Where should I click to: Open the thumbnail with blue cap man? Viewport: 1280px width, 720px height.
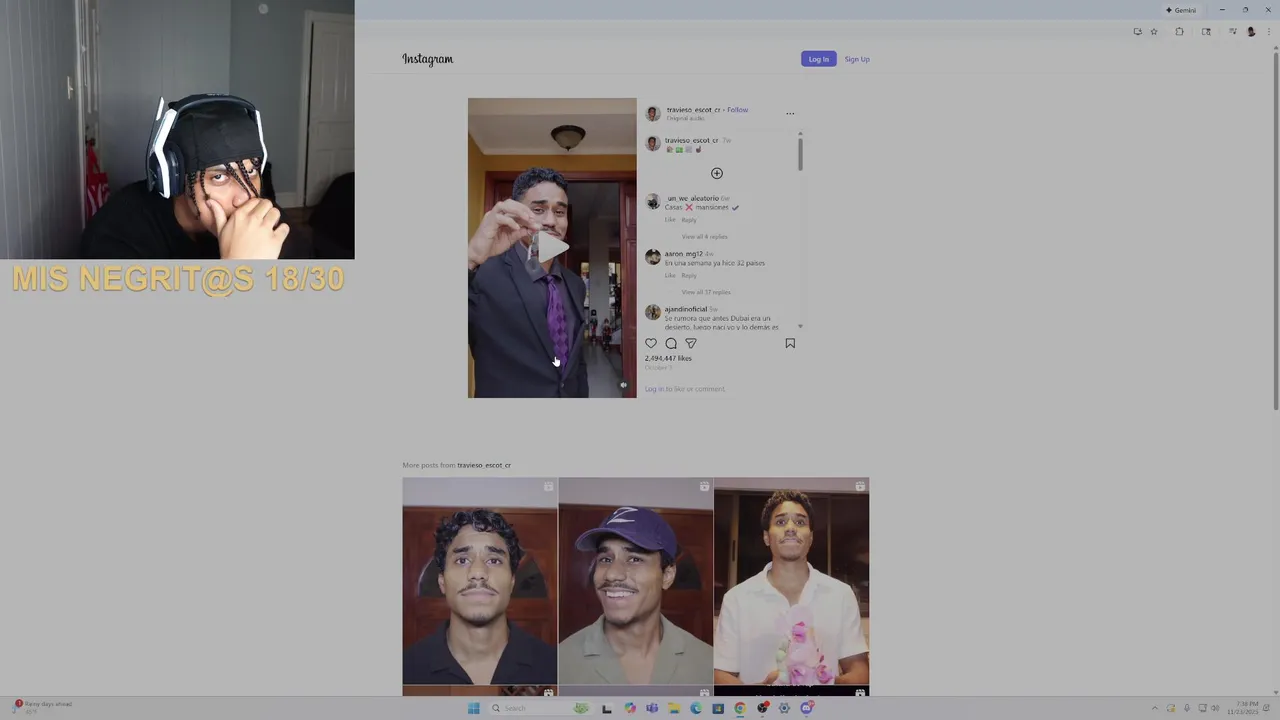tap(636, 580)
